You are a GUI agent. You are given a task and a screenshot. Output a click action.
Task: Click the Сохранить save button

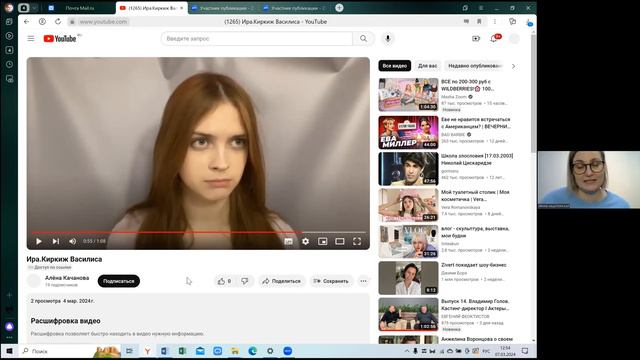click(x=331, y=281)
